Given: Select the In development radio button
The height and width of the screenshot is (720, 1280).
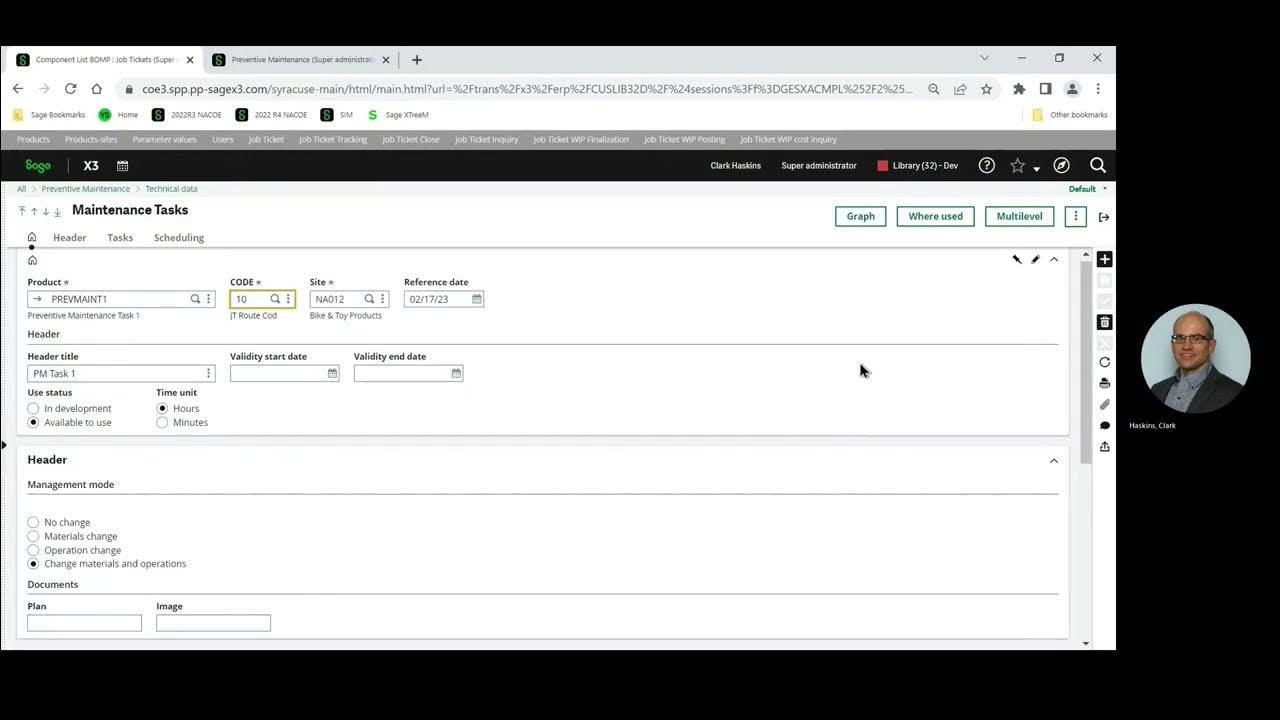Looking at the screenshot, I should click(x=33, y=409).
